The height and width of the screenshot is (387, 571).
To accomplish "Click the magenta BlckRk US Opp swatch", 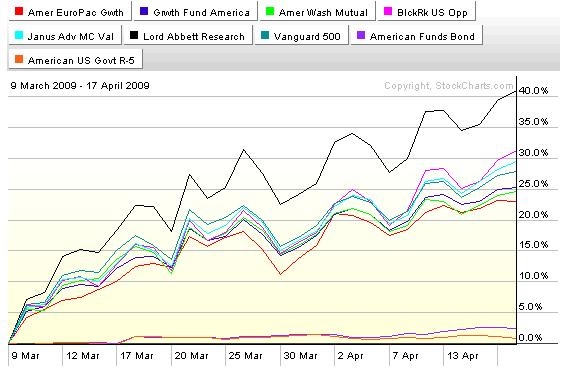I will pos(388,11).
